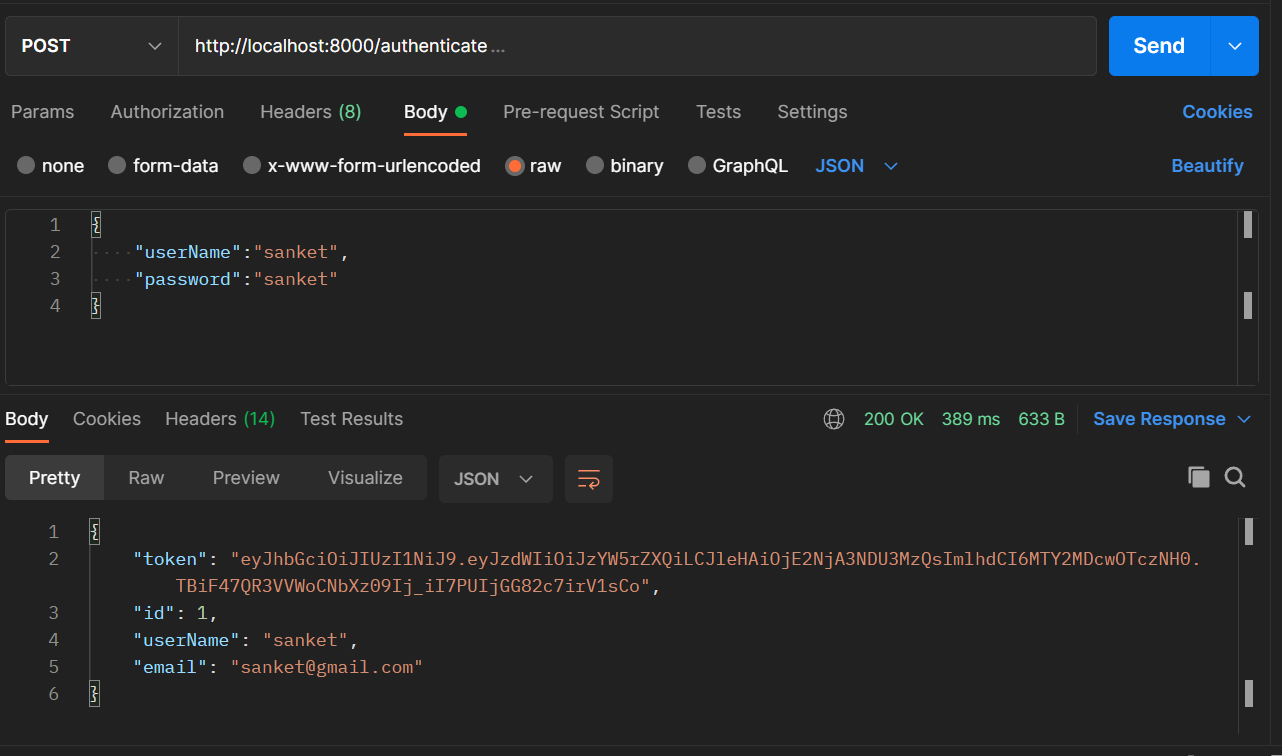
Task: Click the "sanket@gmail.com" email value
Action: pos(327,667)
